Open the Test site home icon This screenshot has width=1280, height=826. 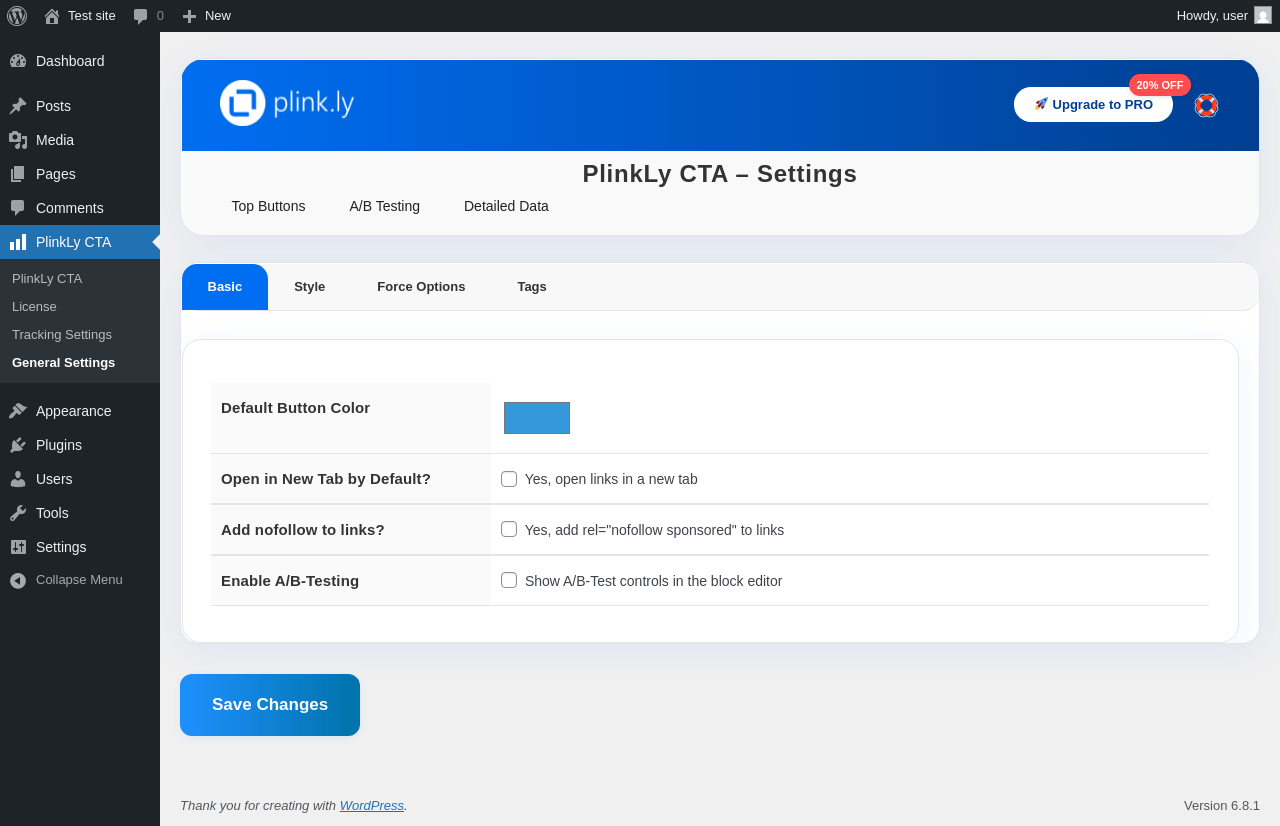click(x=52, y=16)
